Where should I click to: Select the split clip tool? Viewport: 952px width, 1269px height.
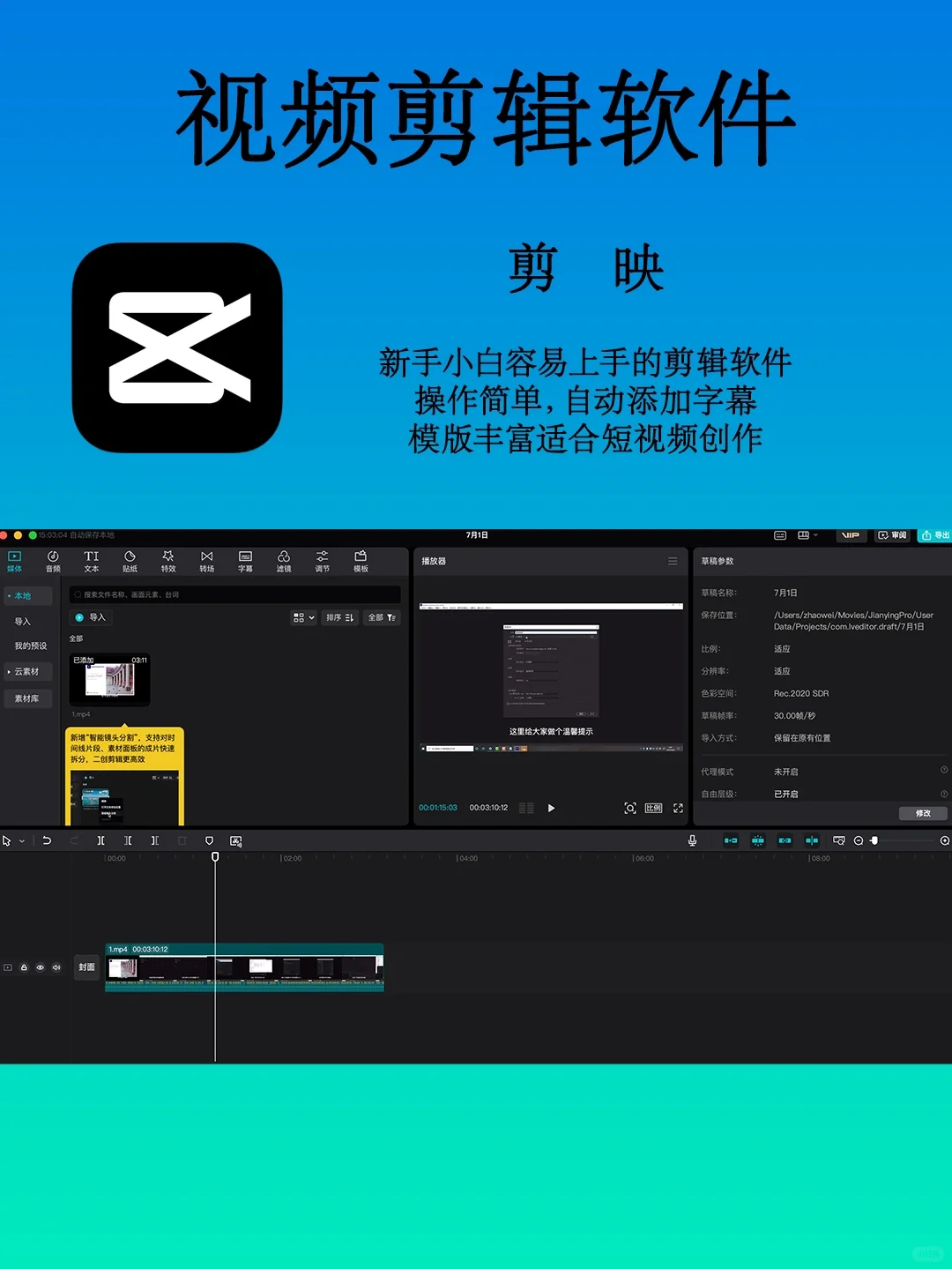tap(101, 840)
